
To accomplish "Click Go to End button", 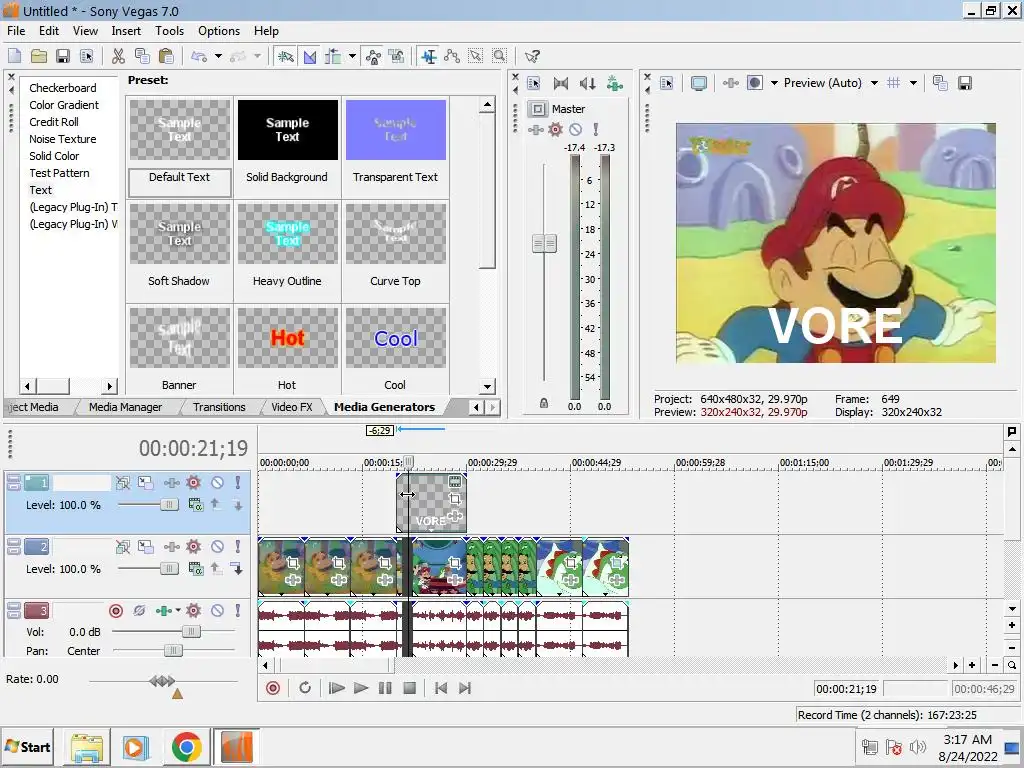I will (464, 688).
